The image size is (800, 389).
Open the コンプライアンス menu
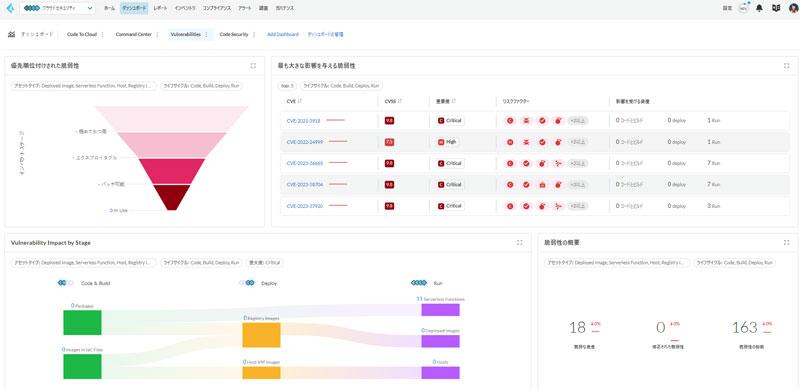click(217, 8)
